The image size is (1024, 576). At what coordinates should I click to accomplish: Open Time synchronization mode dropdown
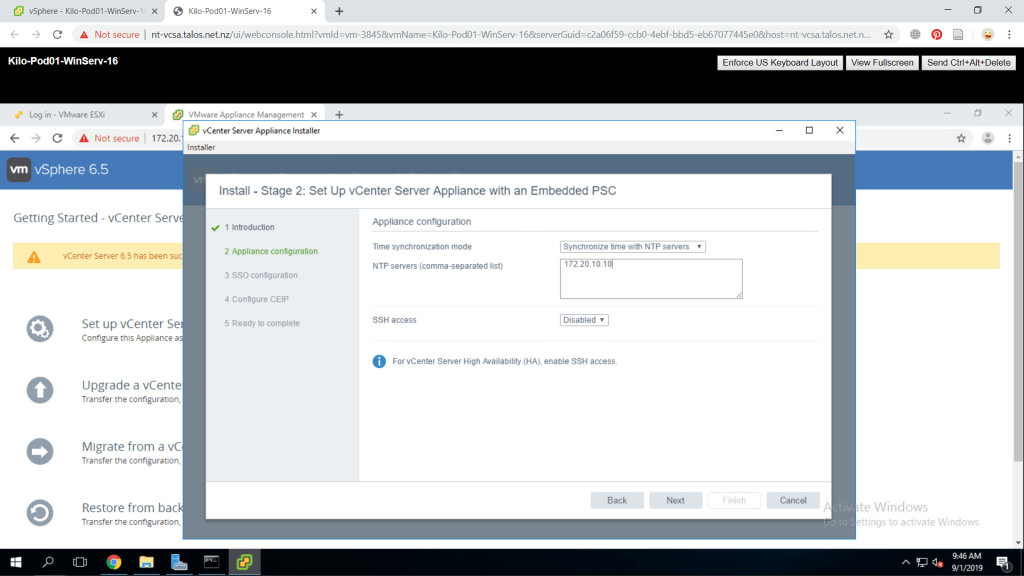(633, 246)
